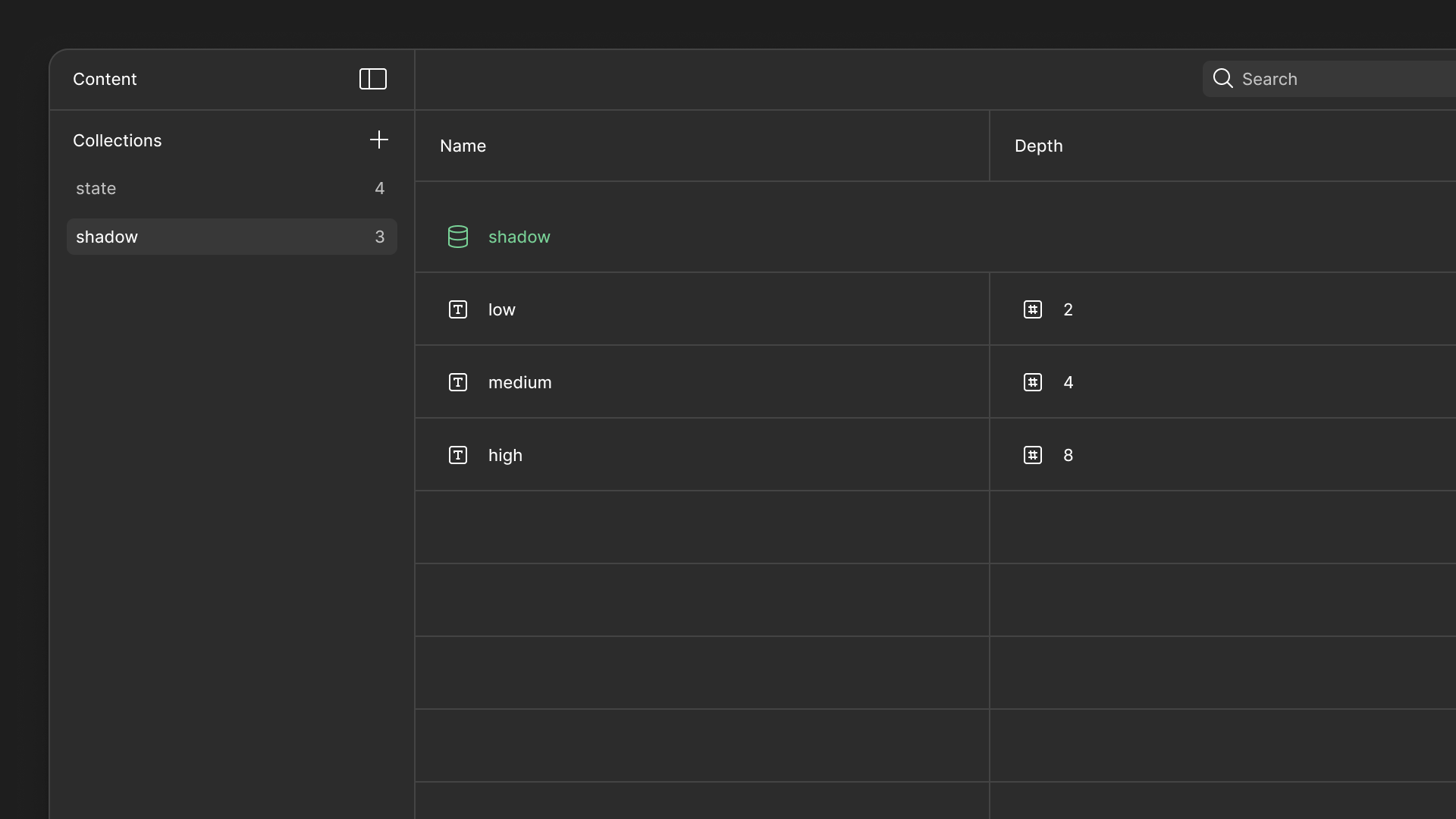Viewport: 1456px width, 819px height.
Task: Select the high name cell
Action: [x=702, y=455]
